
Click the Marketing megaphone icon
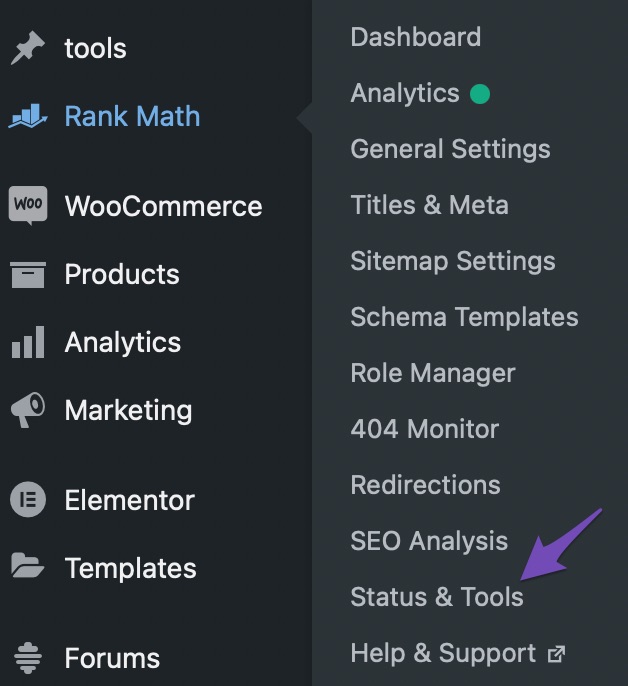tap(28, 410)
